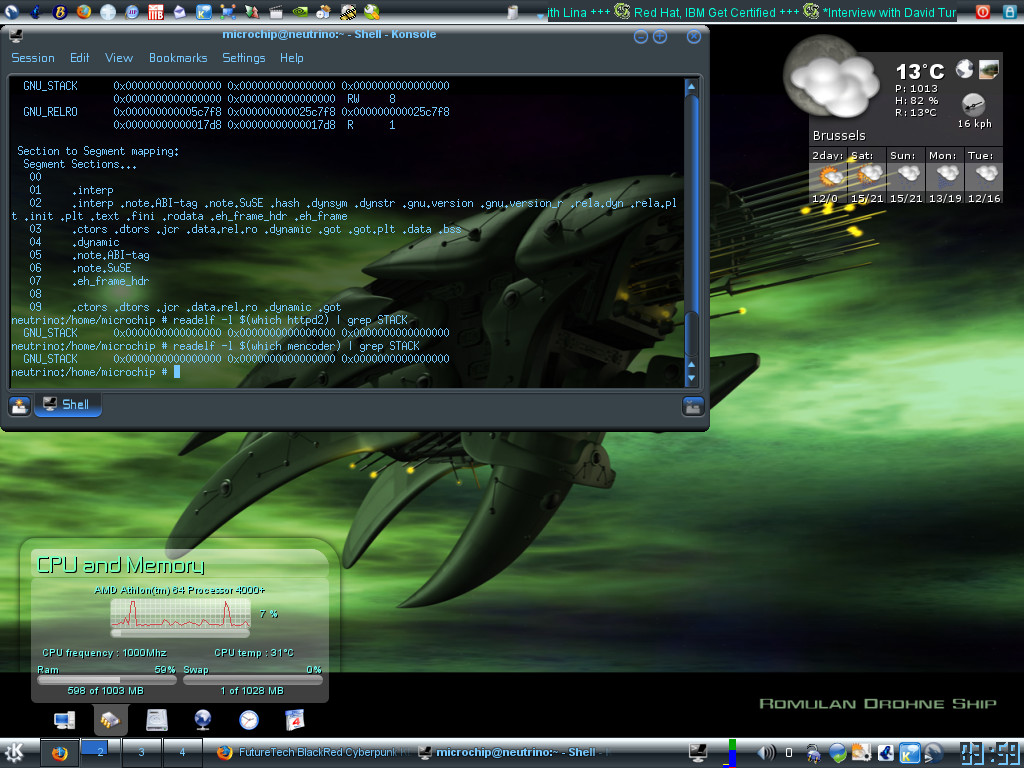Screen dimensions: 1024x768
Task: Open NVIDIA settings from the top panel
Action: click(x=300, y=11)
